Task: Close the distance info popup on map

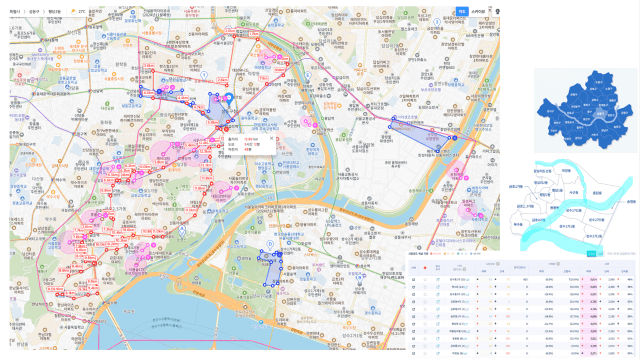Action: (x=271, y=138)
